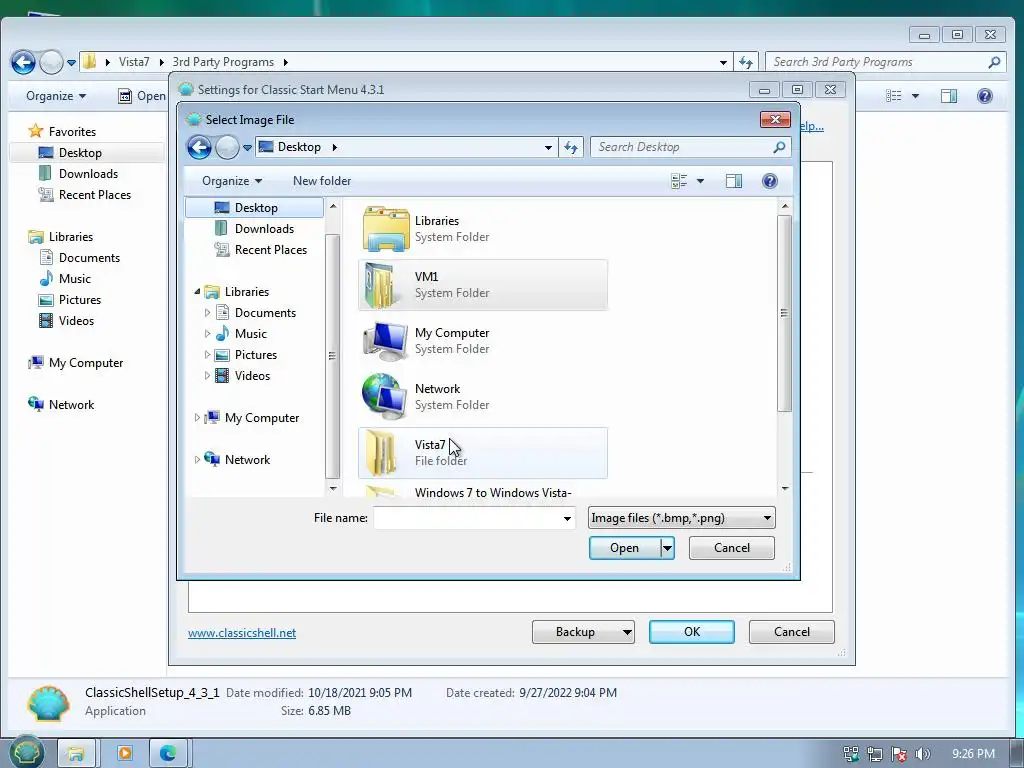Click the volume icon in system tray
This screenshot has width=1024, height=768.
coord(923,754)
